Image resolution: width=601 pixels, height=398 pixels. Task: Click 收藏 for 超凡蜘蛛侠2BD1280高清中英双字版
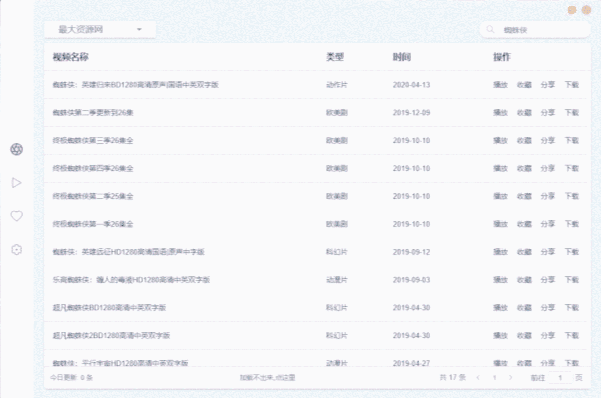[x=524, y=336]
